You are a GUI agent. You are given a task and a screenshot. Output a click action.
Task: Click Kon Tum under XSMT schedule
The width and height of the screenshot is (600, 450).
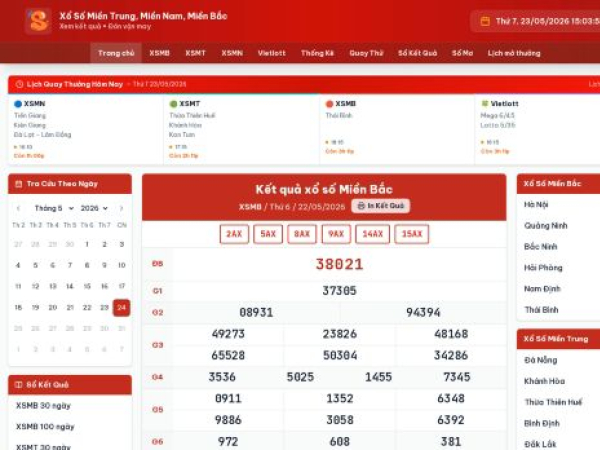tap(182, 135)
